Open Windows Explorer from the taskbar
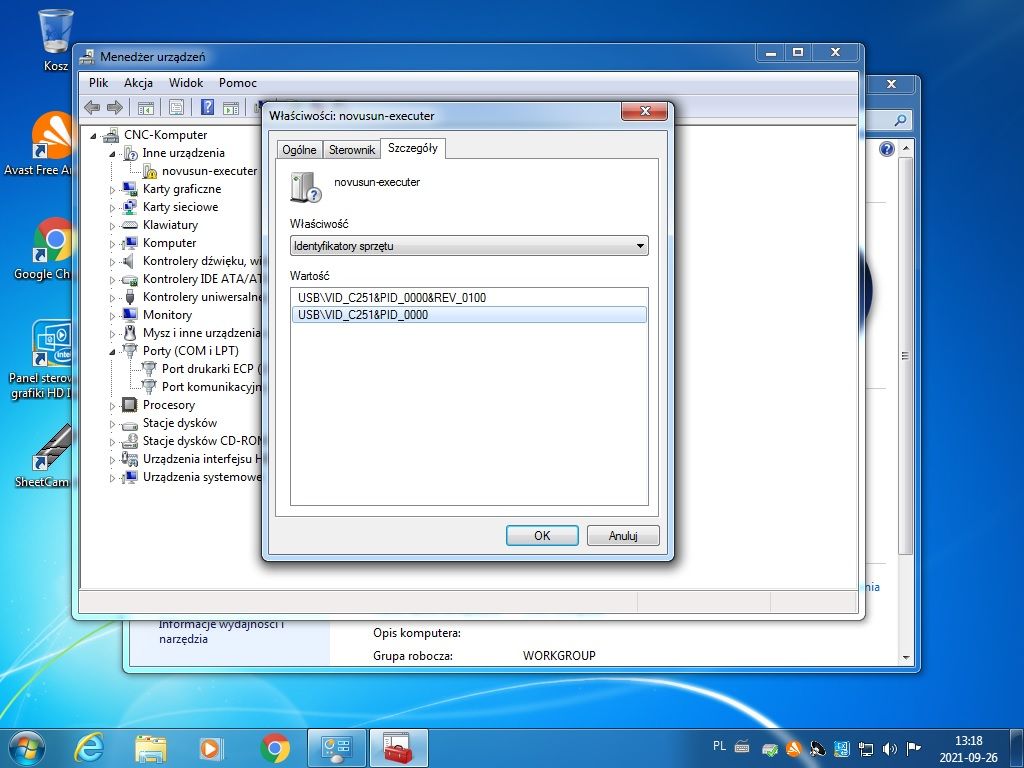The width and height of the screenshot is (1024, 768). tap(150, 748)
